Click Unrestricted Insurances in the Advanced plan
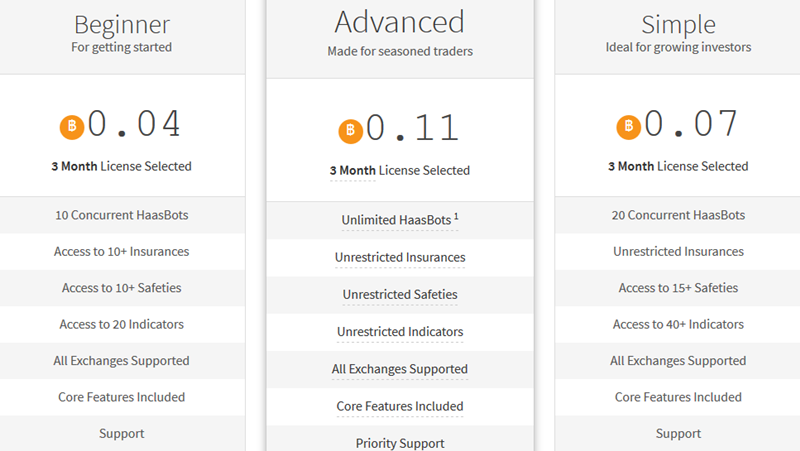Screen dimensions: 800x451 click(x=400, y=258)
